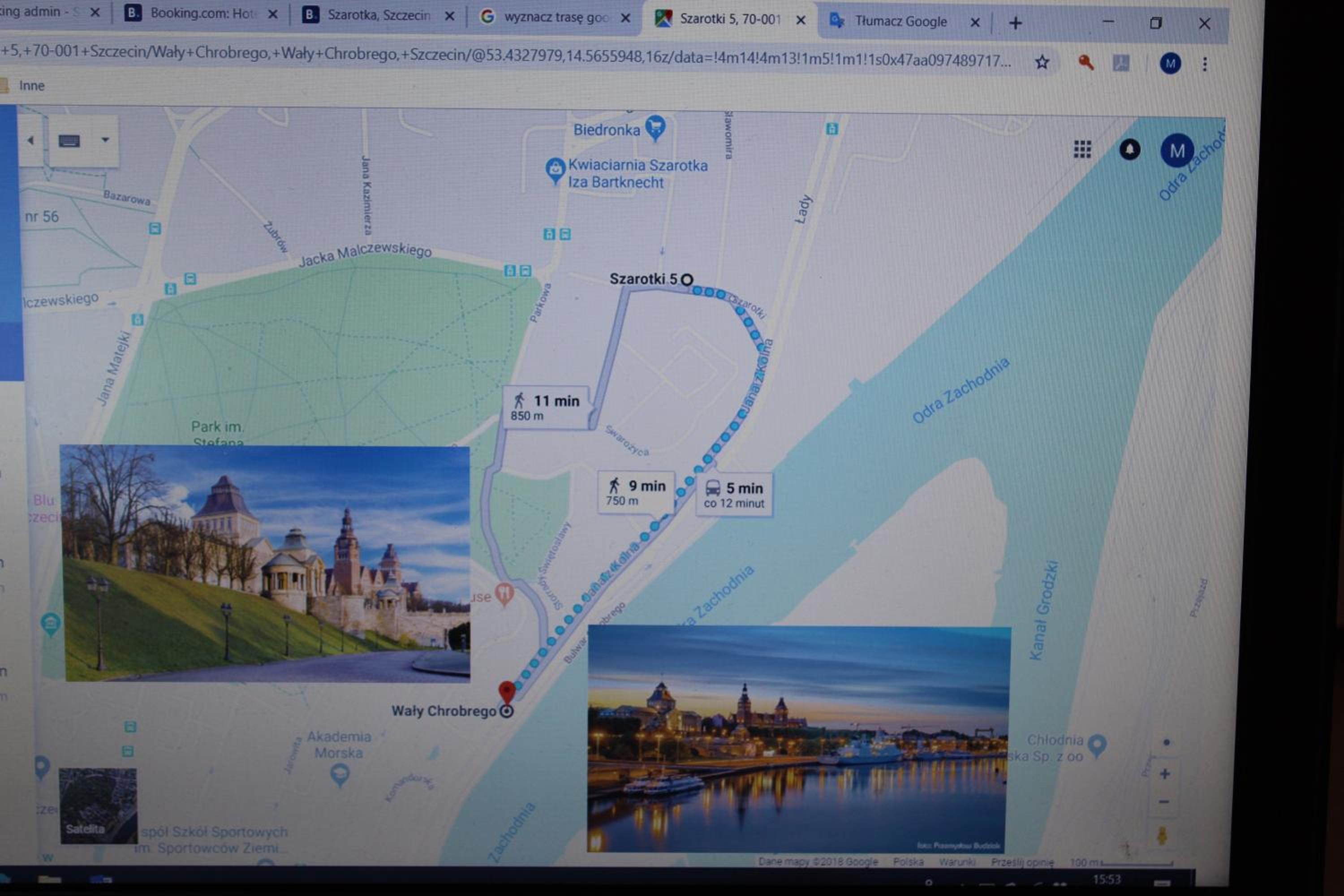Collapse the side panel arrow

(x=30, y=140)
